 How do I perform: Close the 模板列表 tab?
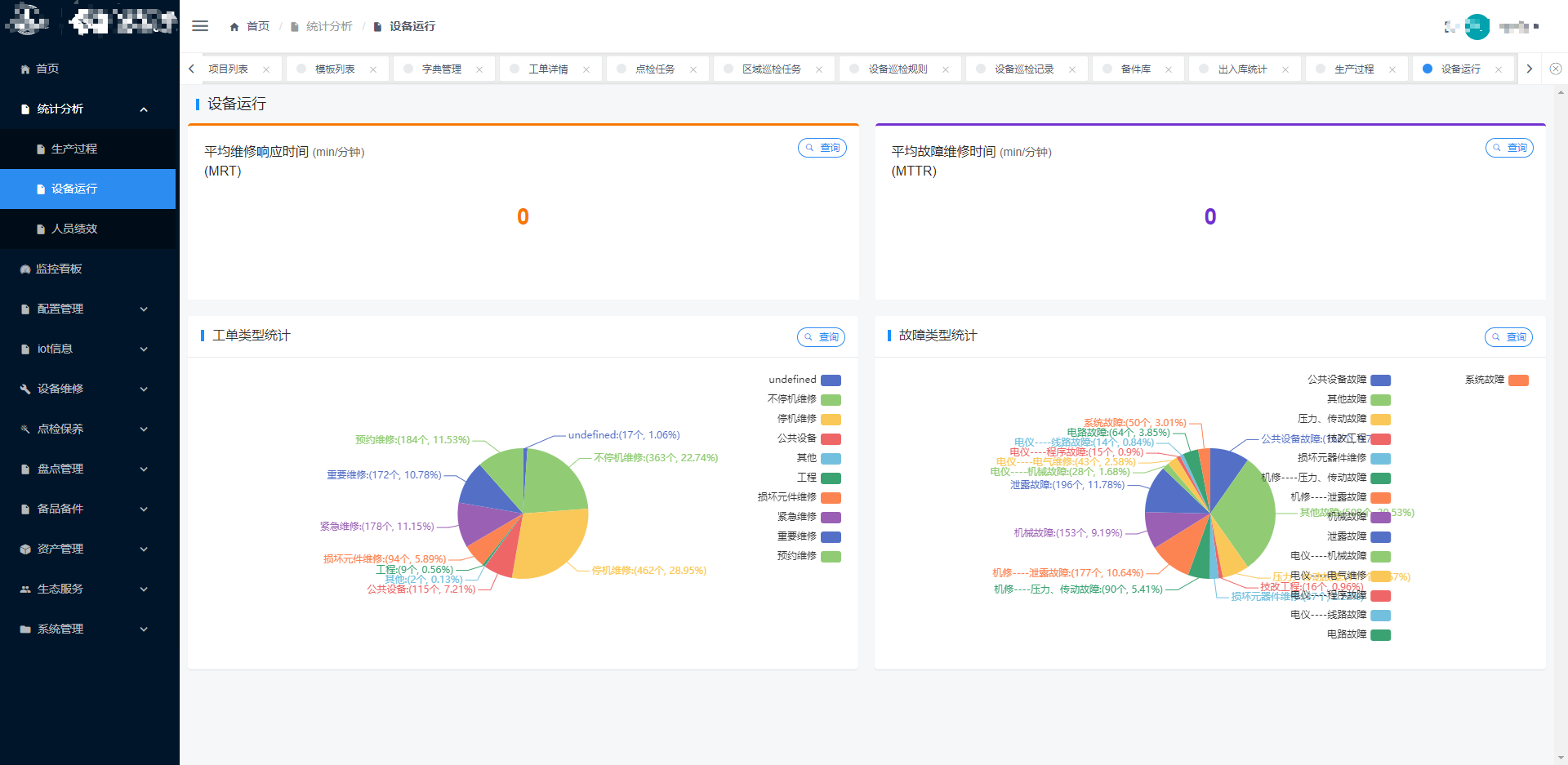[x=373, y=69]
